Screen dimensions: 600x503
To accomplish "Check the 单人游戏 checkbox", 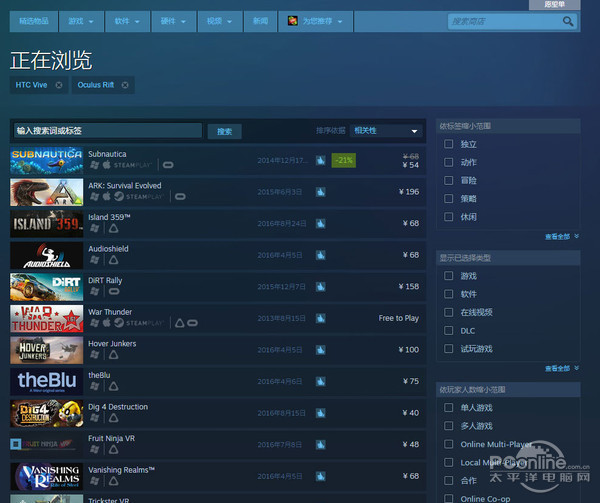I will coord(448,407).
